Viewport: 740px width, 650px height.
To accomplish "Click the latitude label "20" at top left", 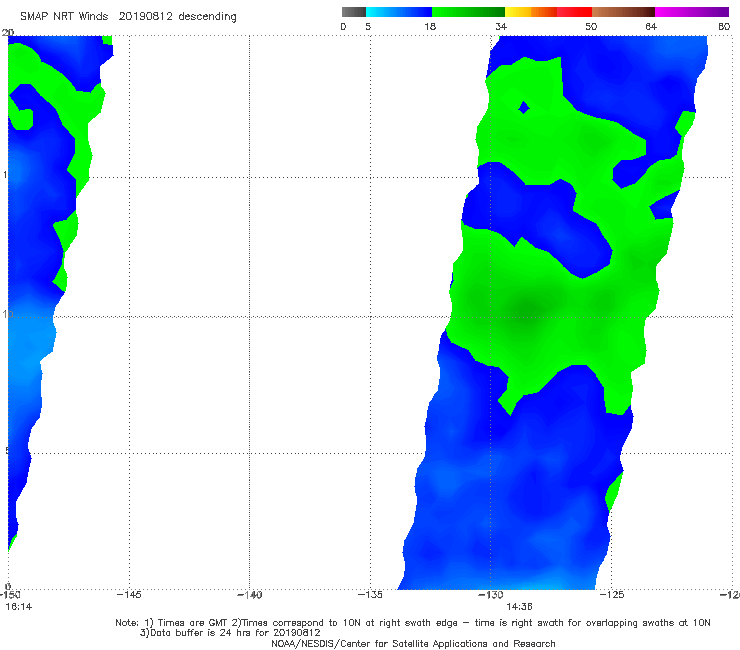I will coord(8,32).
